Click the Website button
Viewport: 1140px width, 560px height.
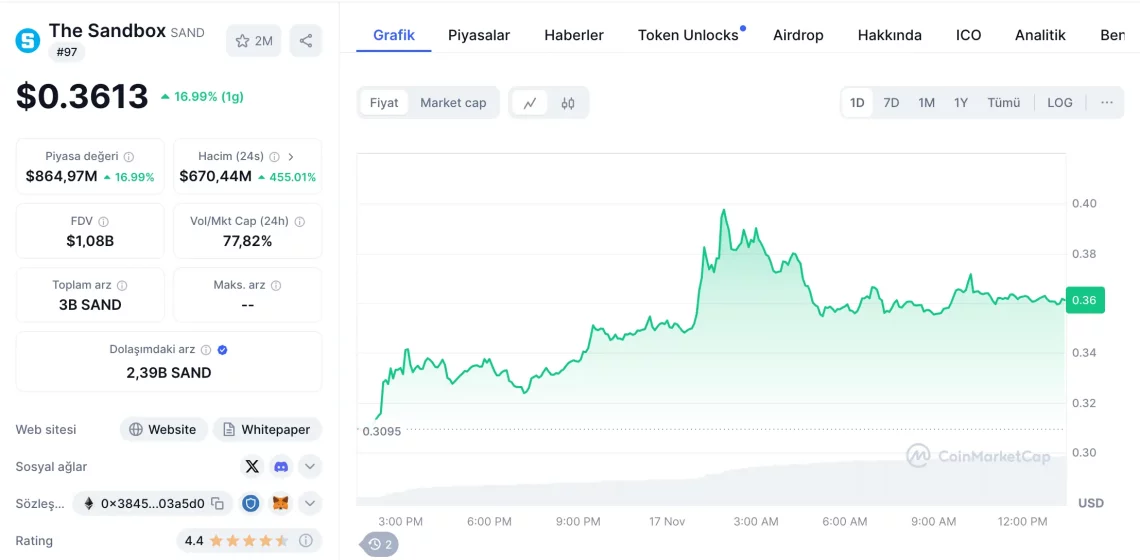tap(163, 429)
